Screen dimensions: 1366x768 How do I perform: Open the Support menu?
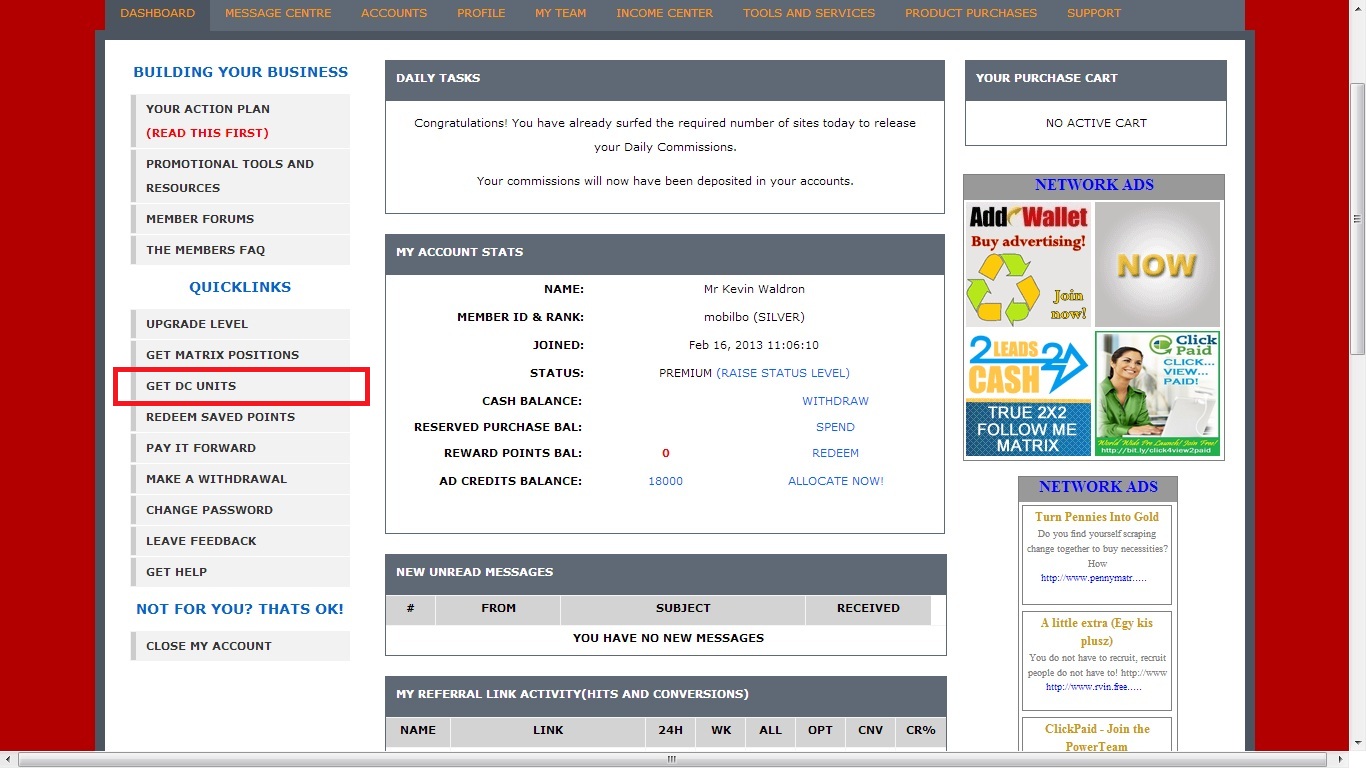[1094, 13]
